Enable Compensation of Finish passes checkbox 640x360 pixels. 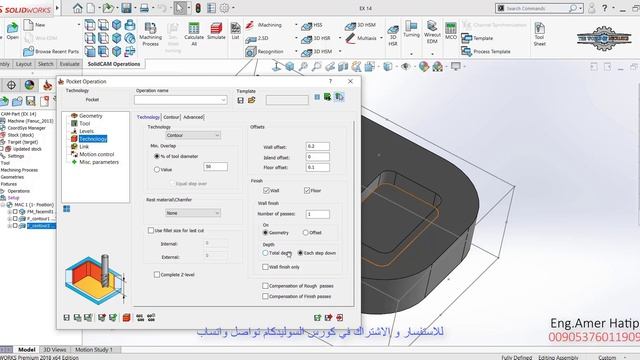(x=265, y=296)
